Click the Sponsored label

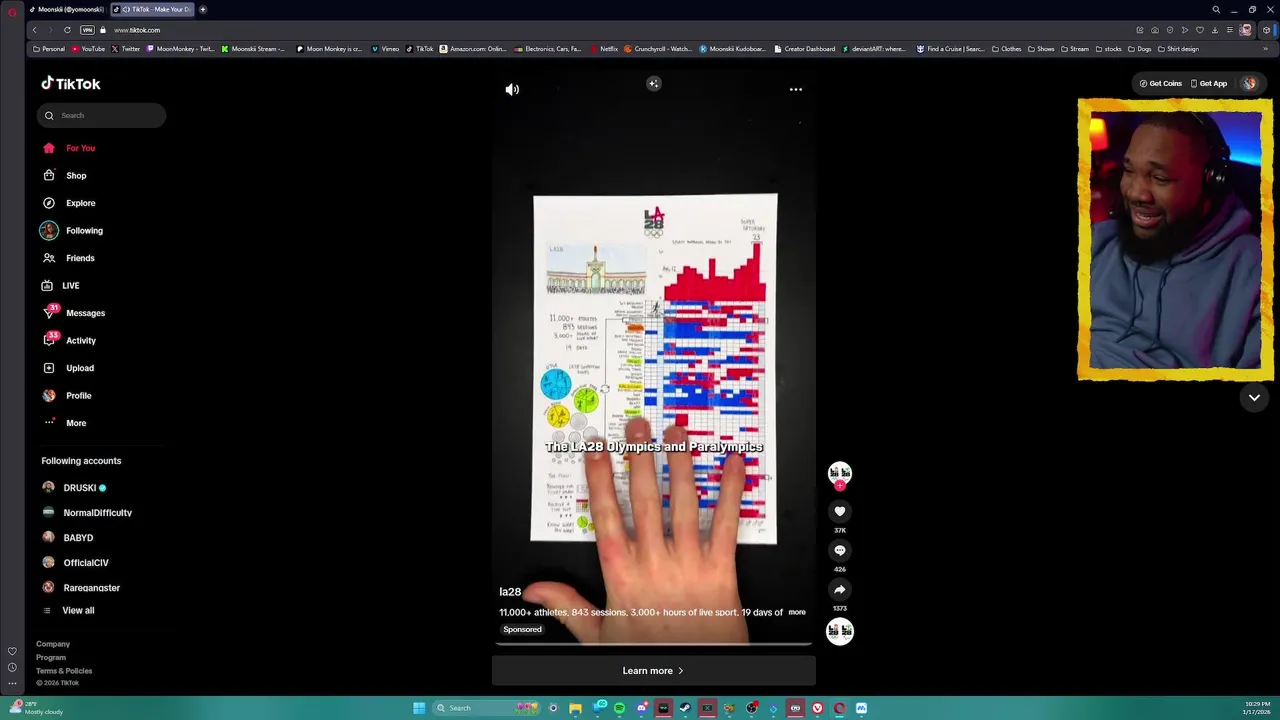pyautogui.click(x=522, y=629)
